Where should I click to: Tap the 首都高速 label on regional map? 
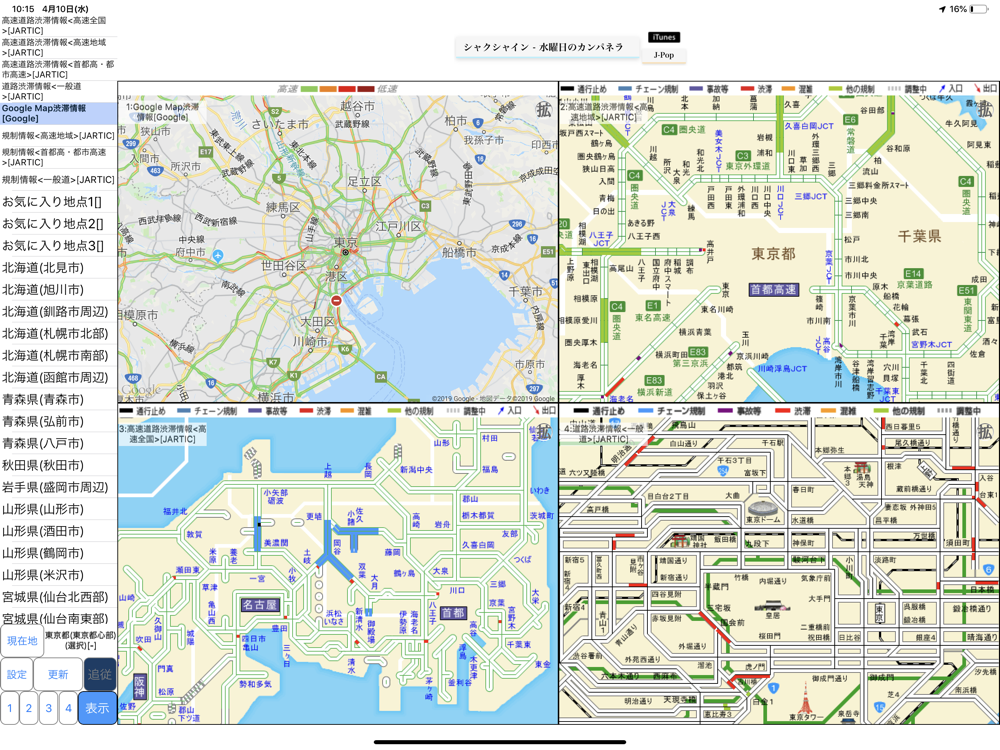point(773,290)
